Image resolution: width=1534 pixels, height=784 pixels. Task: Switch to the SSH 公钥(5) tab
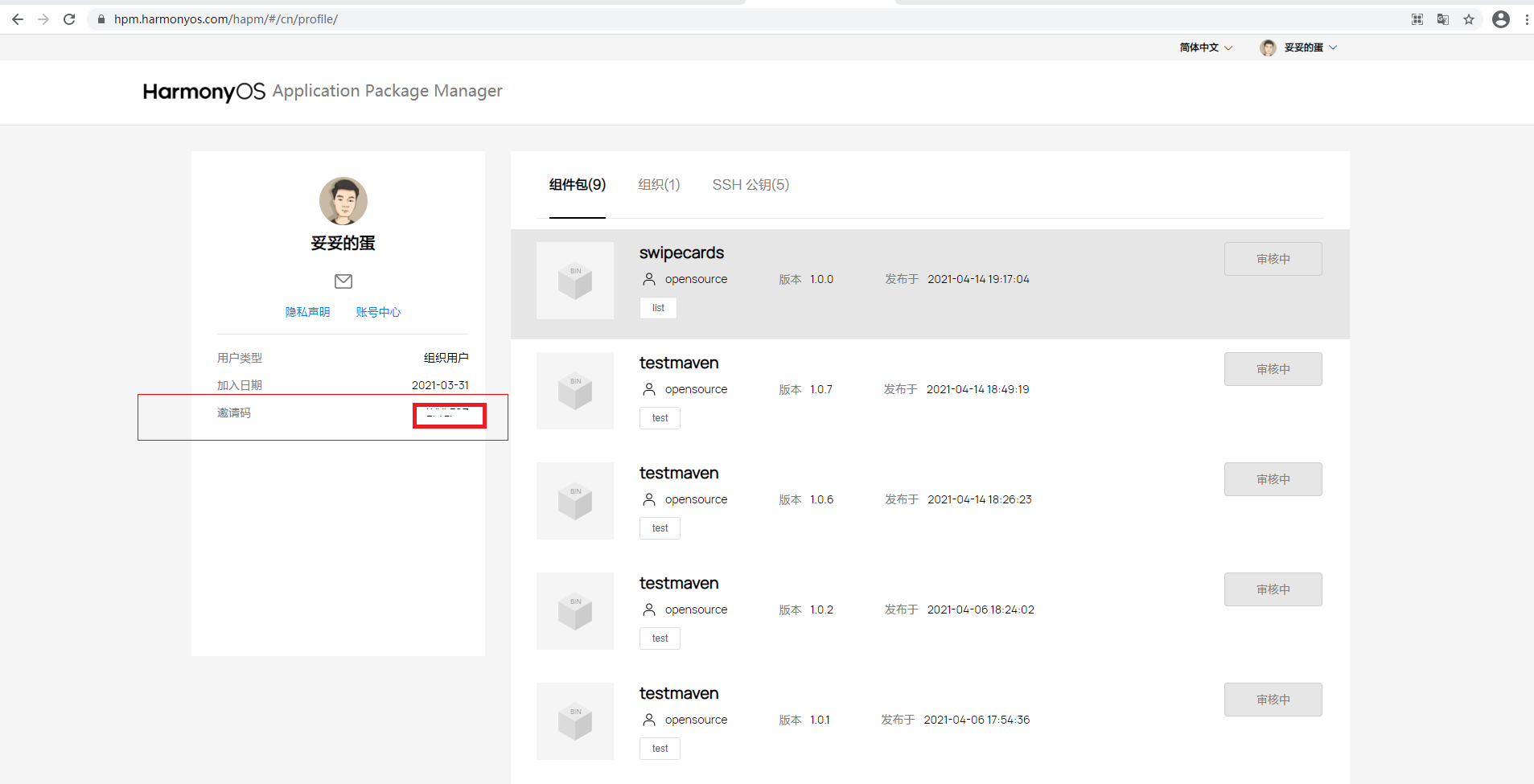click(x=751, y=185)
